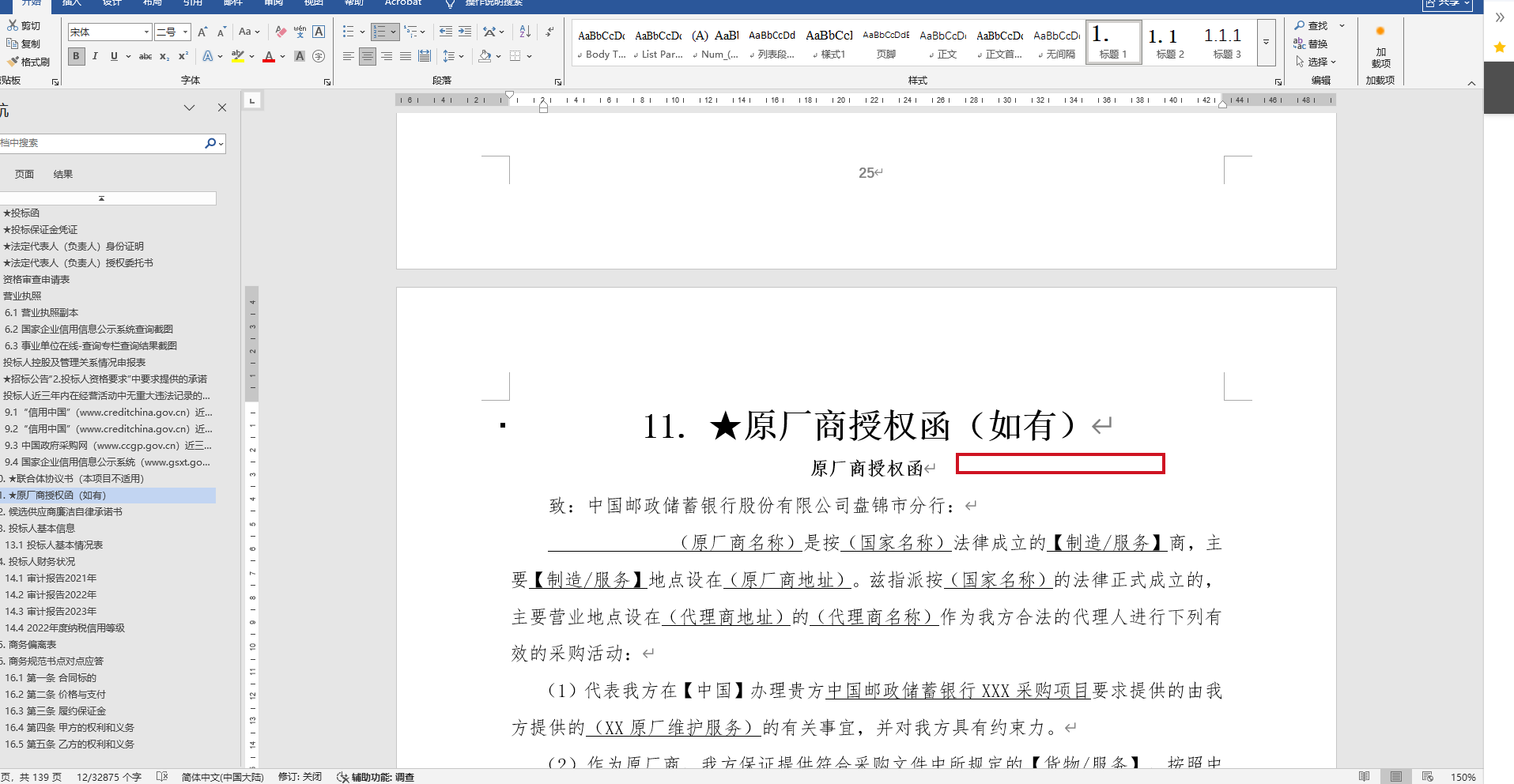1514x784 pixels.
Task: Toggle numbered list formatting
Action: coord(379,32)
